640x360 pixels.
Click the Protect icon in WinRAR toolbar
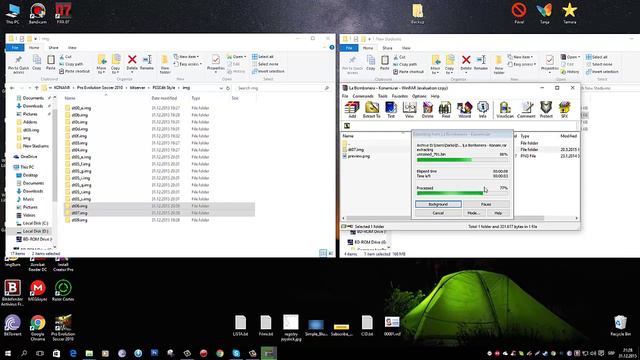point(546,110)
